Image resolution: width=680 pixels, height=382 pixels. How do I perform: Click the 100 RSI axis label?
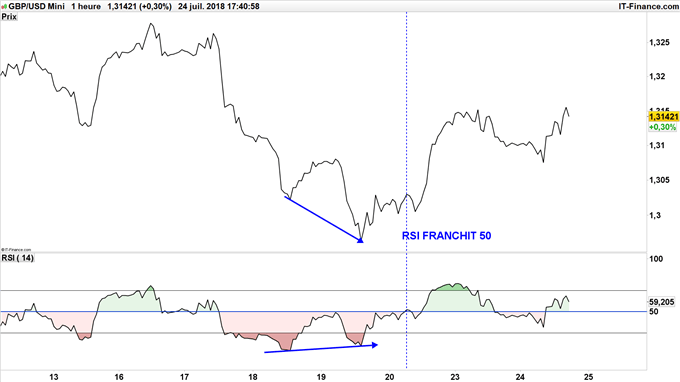pyautogui.click(x=656, y=259)
